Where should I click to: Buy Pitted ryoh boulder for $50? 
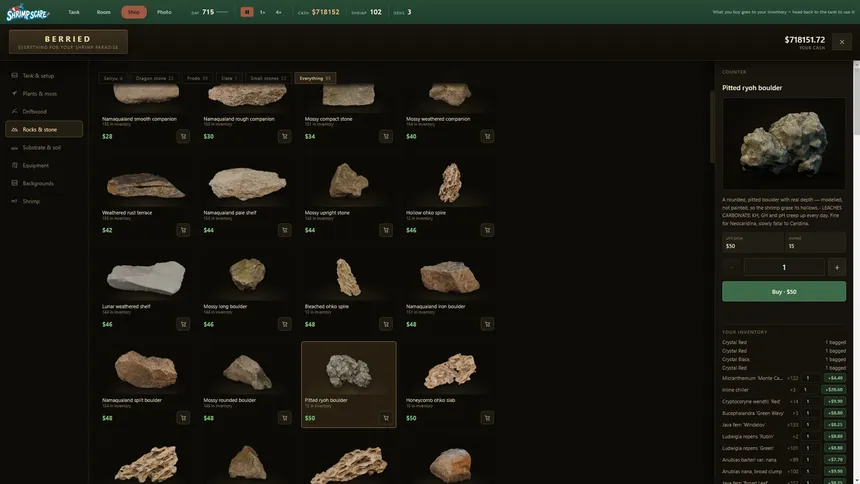(x=784, y=291)
